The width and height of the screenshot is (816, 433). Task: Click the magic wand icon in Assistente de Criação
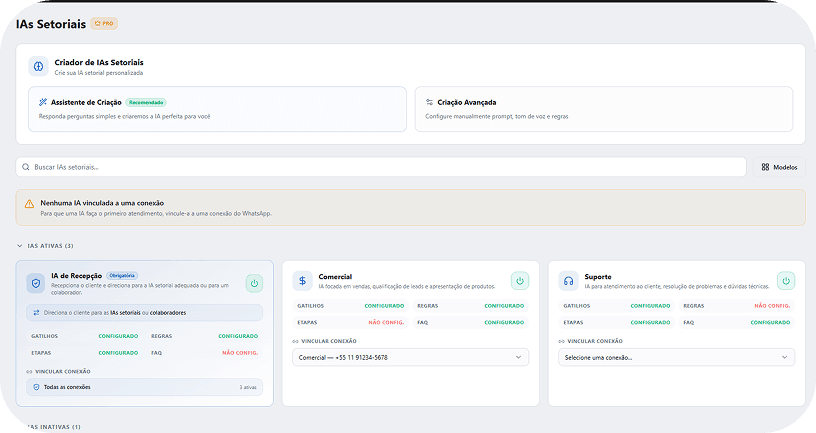click(x=43, y=102)
